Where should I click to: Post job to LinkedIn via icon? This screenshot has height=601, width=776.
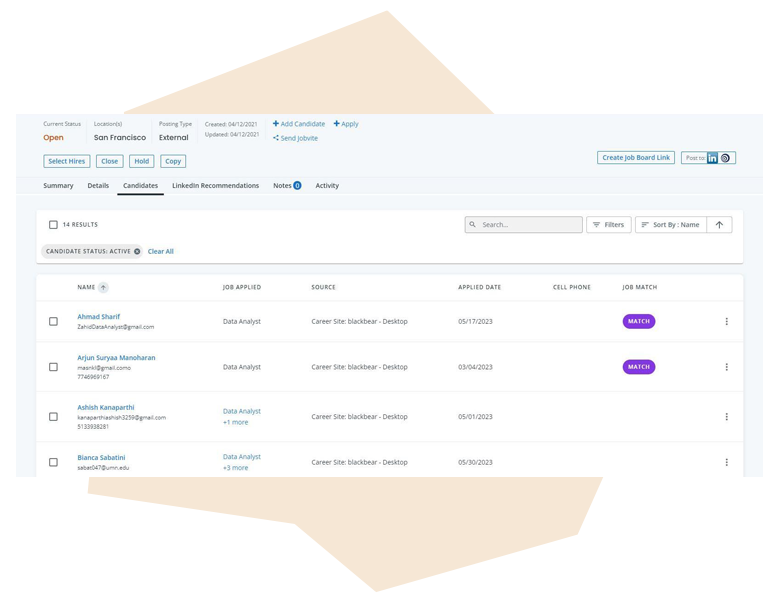pos(712,158)
